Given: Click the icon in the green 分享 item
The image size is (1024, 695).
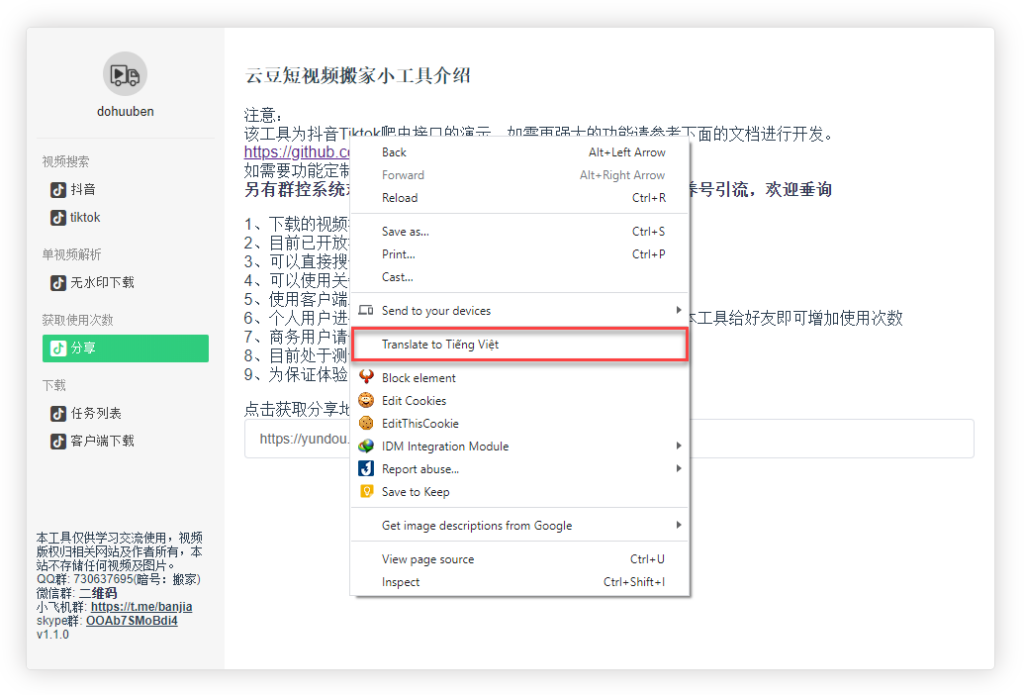Looking at the screenshot, I should [58, 348].
